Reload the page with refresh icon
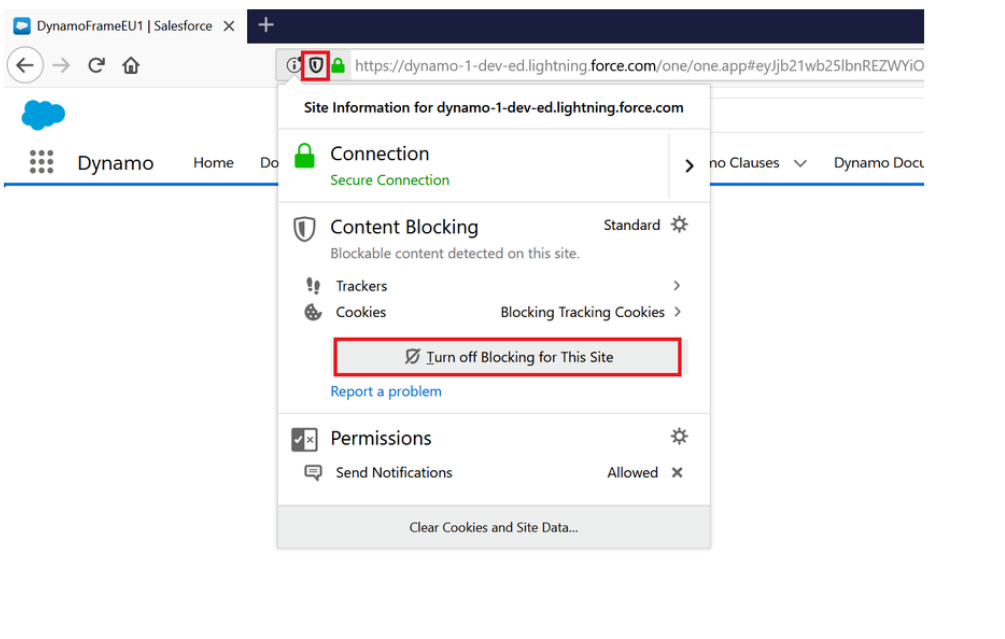The width and height of the screenshot is (1005, 639). pos(96,66)
